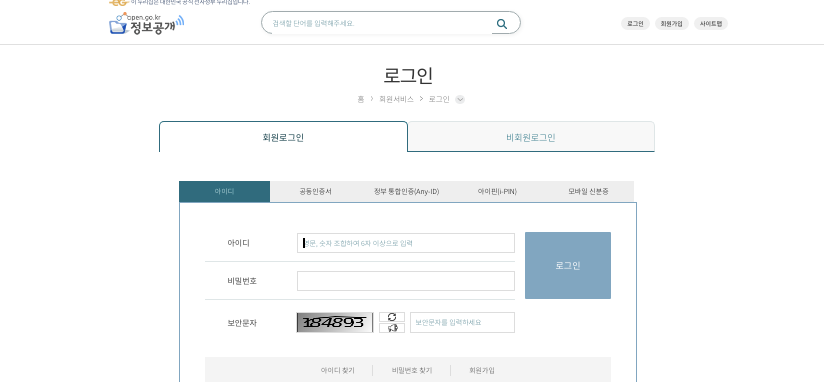
Task: Click the 로그인 page heading
Action: point(408,75)
